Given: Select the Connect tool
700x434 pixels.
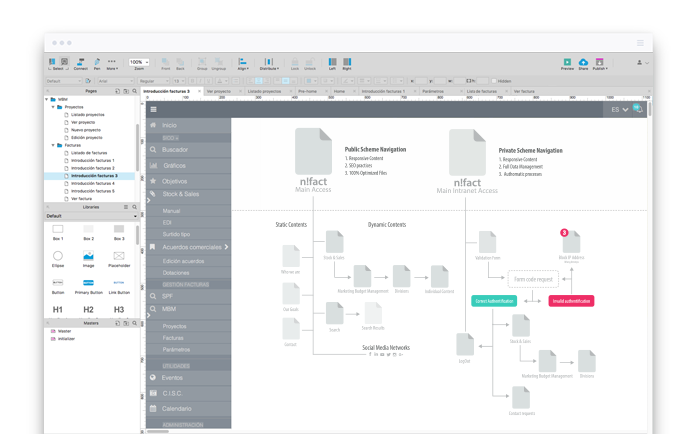Looking at the screenshot, I should [x=80, y=64].
